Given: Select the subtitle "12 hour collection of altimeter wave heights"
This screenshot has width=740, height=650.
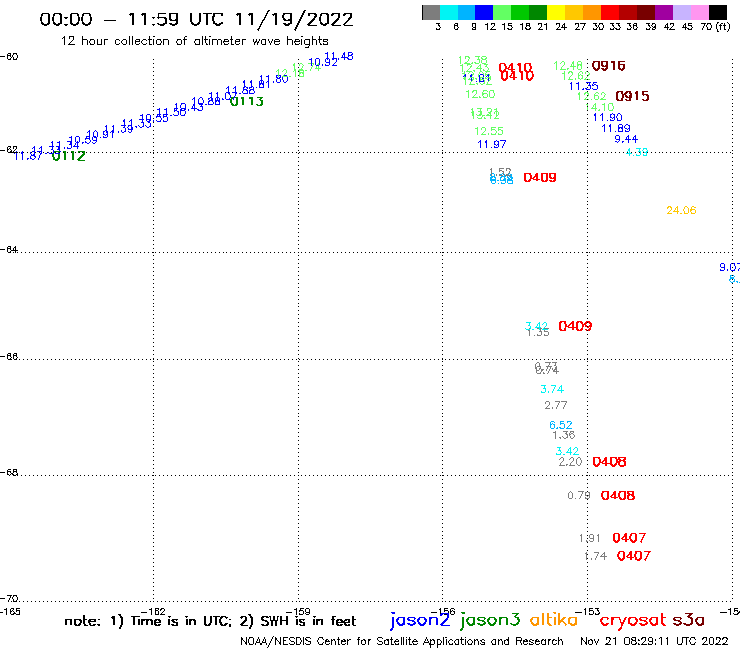Looking at the screenshot, I should point(194,41).
